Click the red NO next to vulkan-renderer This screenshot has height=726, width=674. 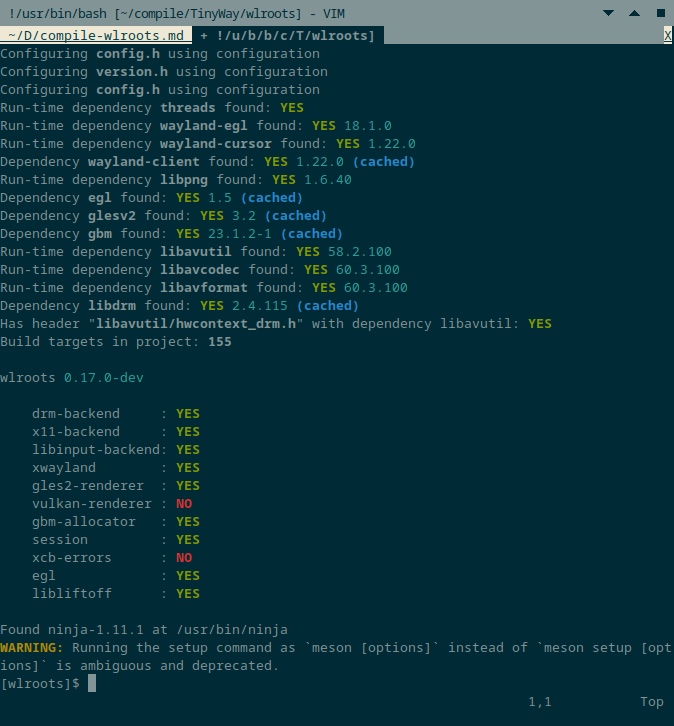point(184,504)
